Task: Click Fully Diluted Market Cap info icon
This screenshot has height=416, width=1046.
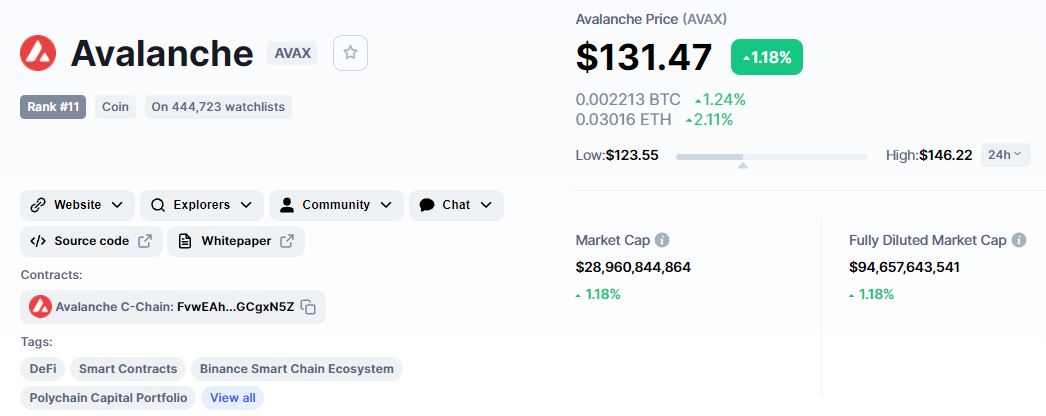Action: click(x=1019, y=240)
